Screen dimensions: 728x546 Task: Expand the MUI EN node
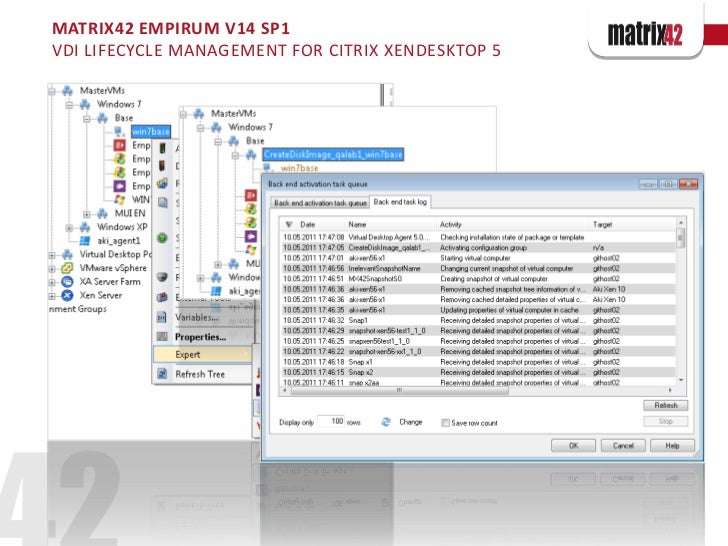(x=87, y=214)
